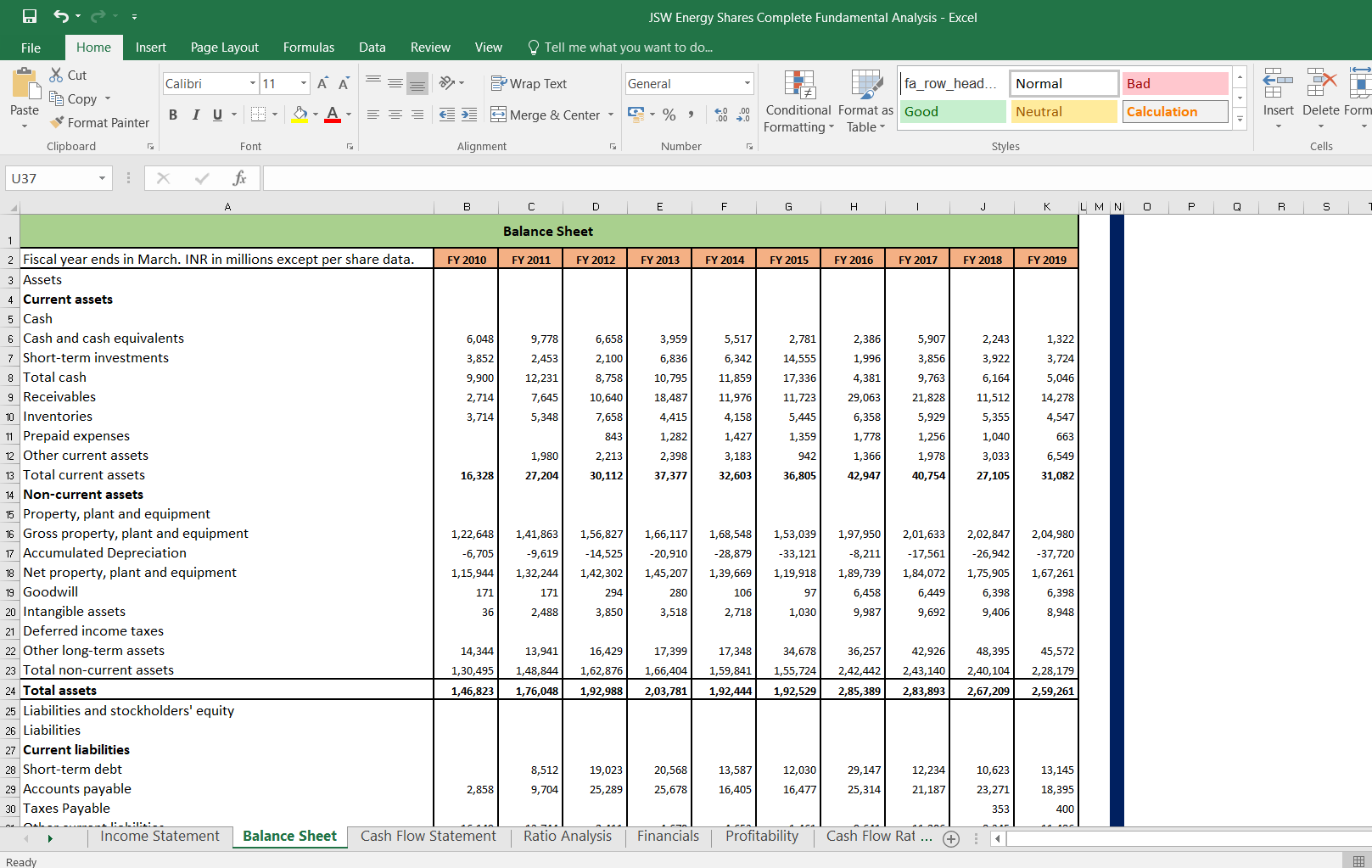Viewport: 1372px width, 868px height.
Task: Click the Undo arrow icon
Action: pos(61,16)
